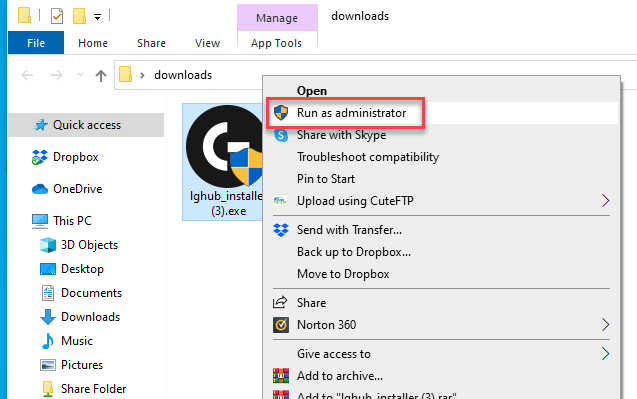Open Downloads in the navigation pane

pyautogui.click(x=90, y=317)
